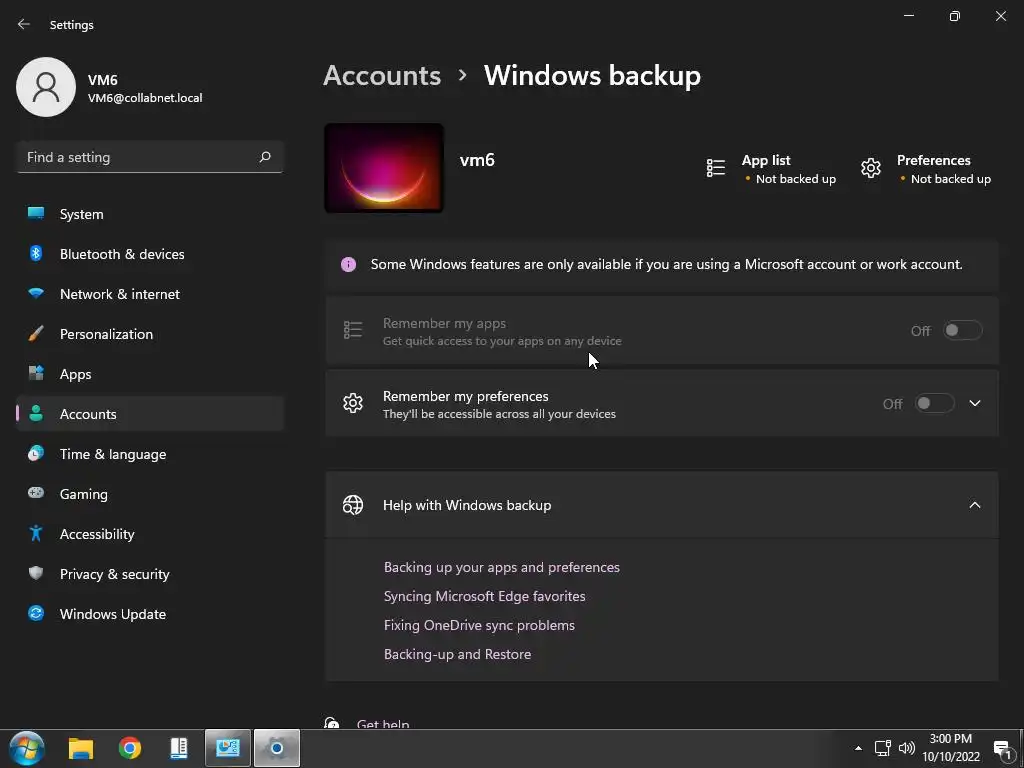Open Backing up your apps and preferences link
This screenshot has width=1024, height=768.
click(502, 567)
